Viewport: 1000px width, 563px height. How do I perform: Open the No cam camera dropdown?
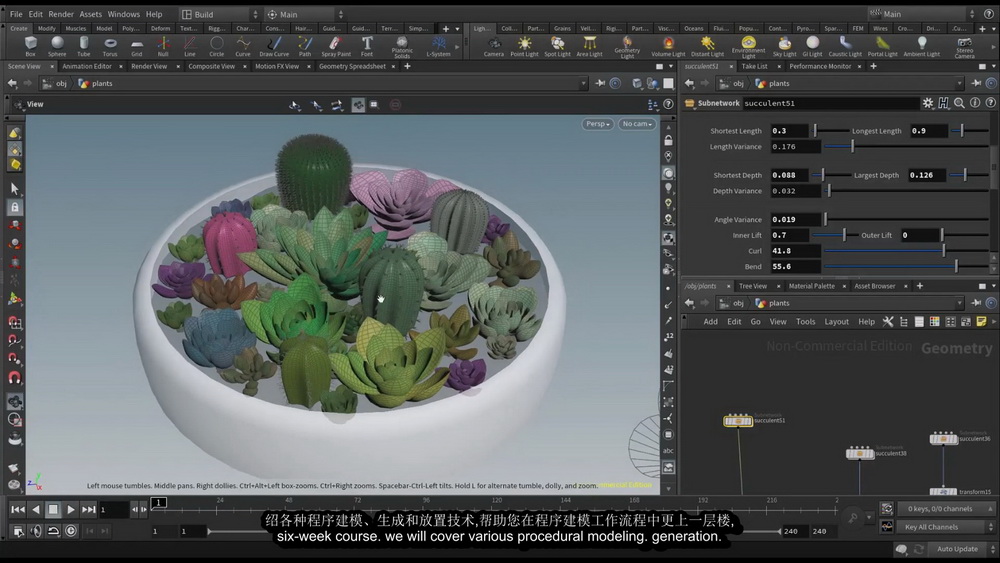pyautogui.click(x=637, y=124)
